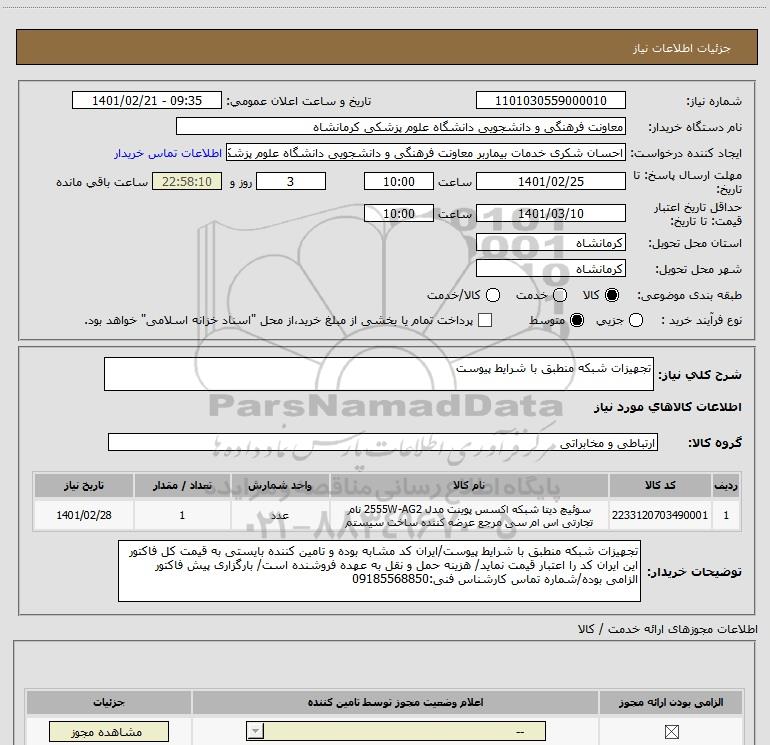770x745 pixels.
Task: Click the need date 1401/02/28 cell
Action: point(84,515)
